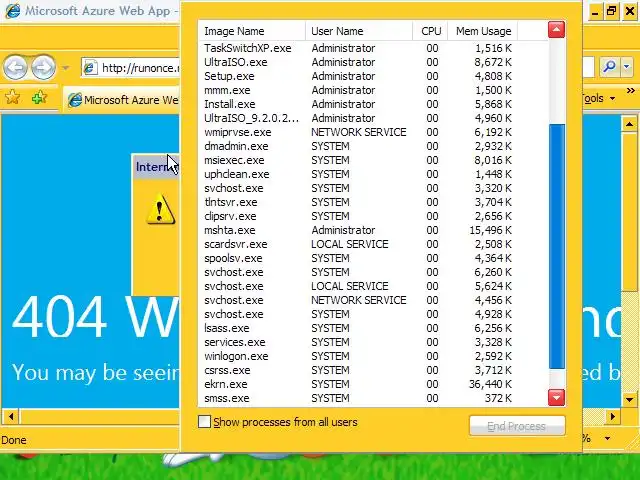Click the End Process button
Image resolution: width=640 pixels, height=480 pixels.
tap(517, 426)
